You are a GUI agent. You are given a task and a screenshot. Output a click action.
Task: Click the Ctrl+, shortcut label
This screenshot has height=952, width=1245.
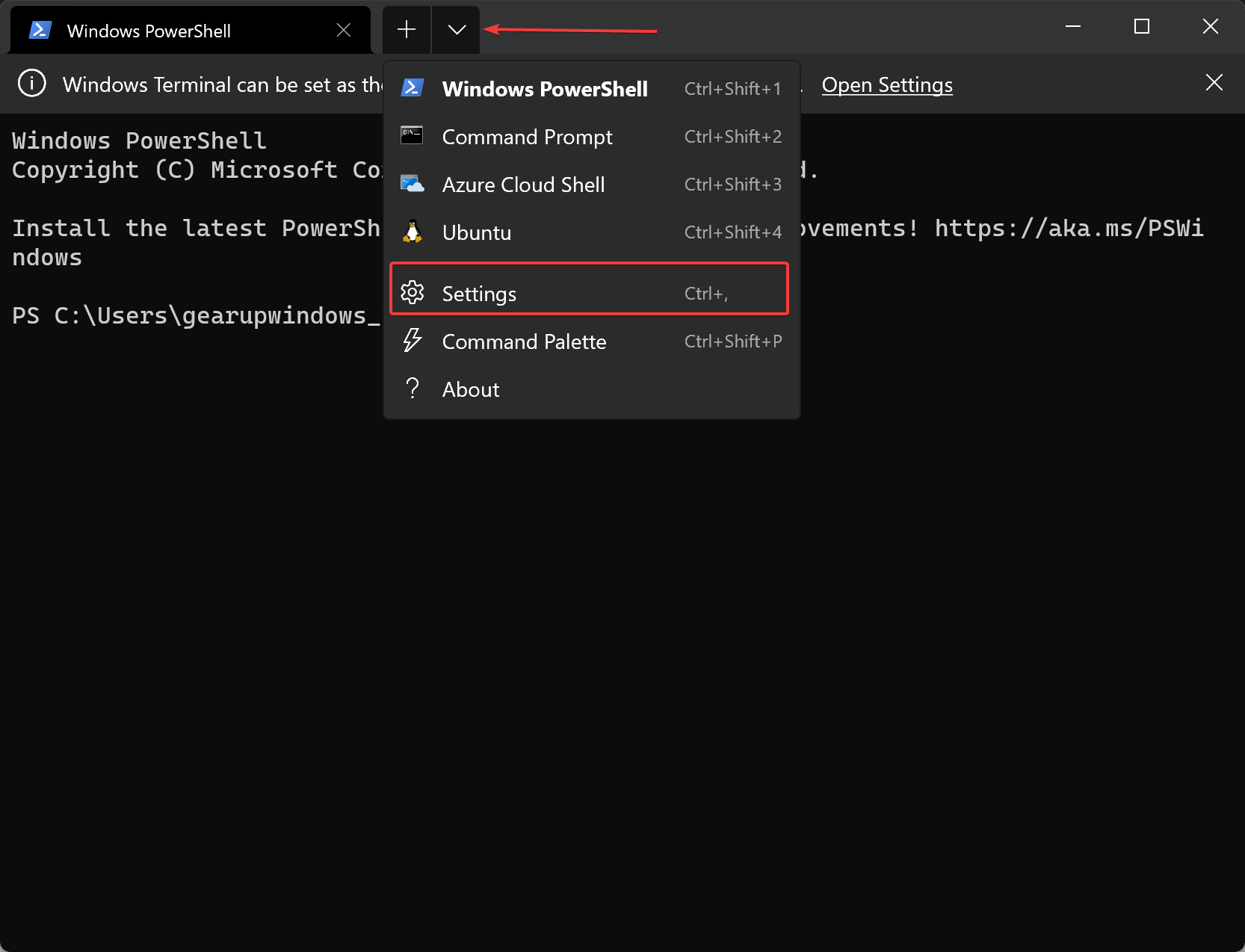pos(706,294)
